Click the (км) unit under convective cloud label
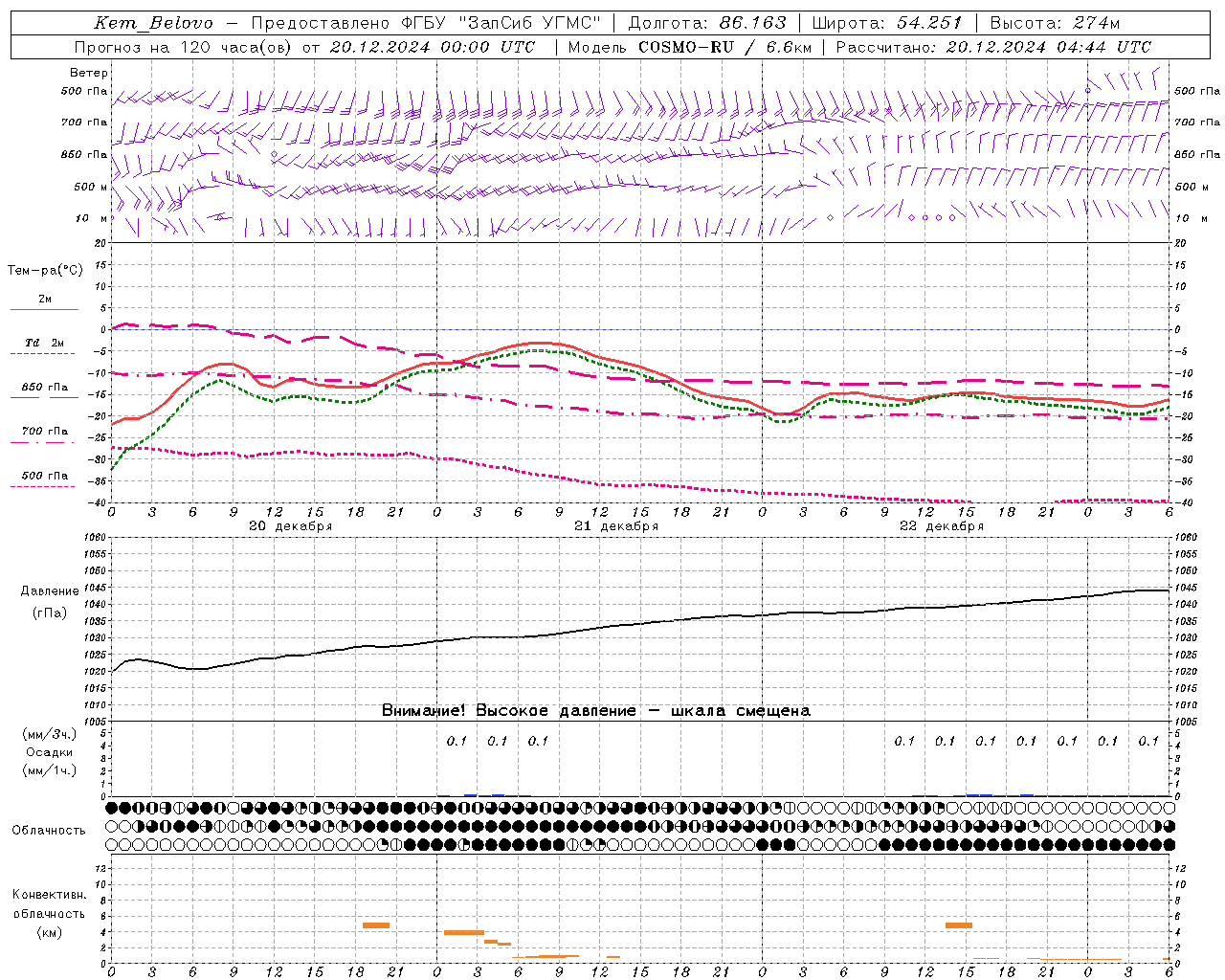This screenshot has width=1225, height=980. point(49,932)
